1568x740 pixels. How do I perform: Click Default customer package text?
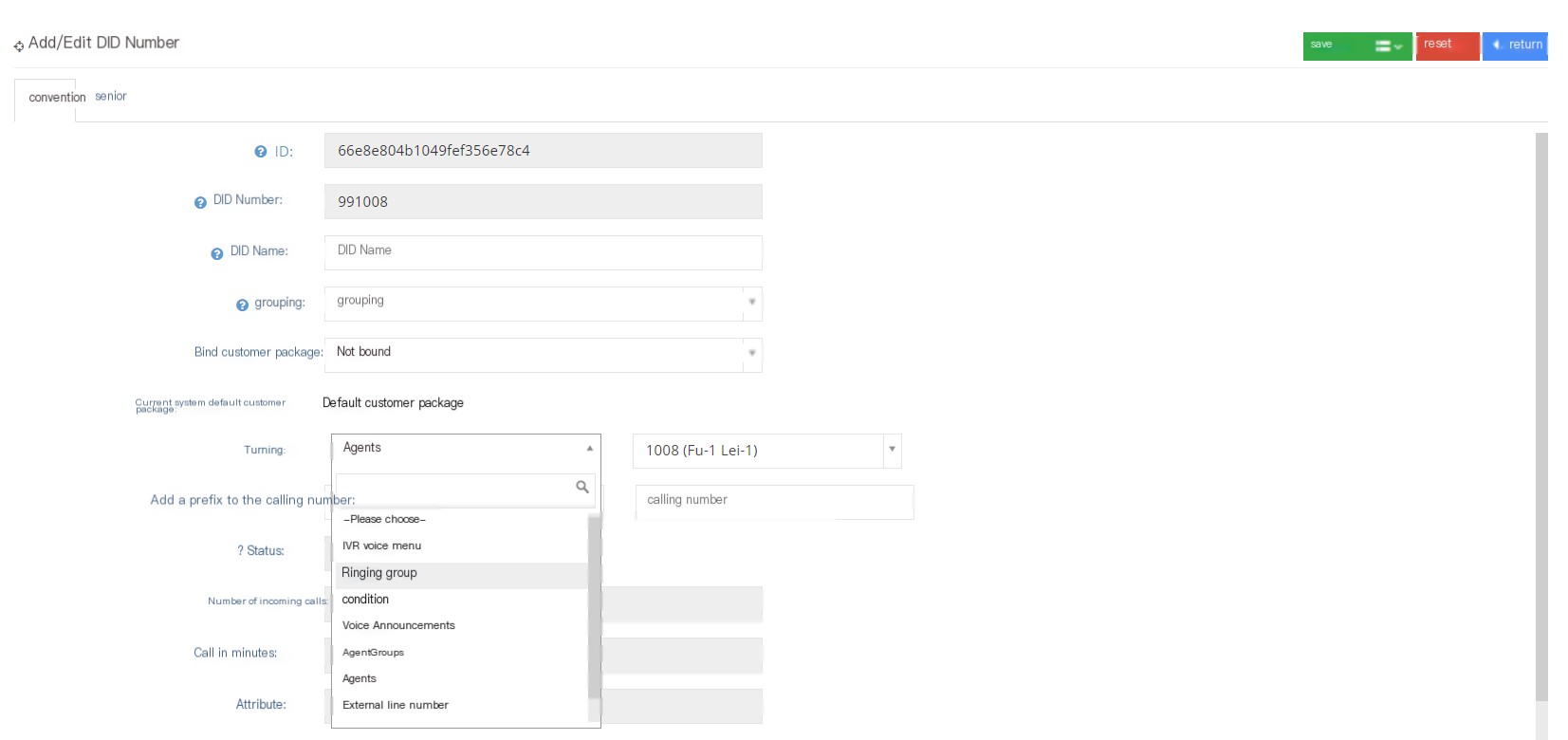[x=393, y=403]
